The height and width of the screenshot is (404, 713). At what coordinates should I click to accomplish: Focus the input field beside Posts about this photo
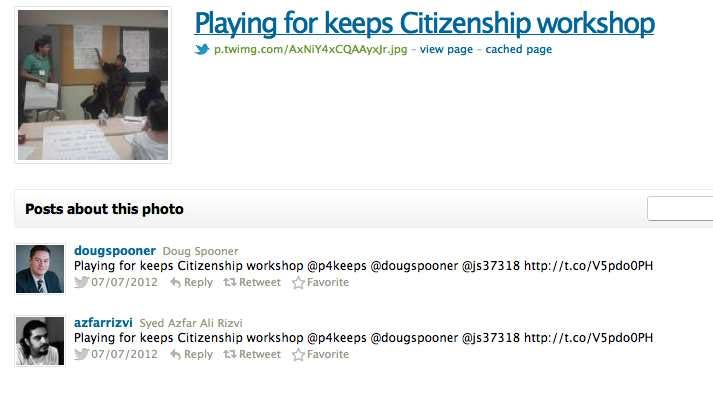(x=680, y=209)
